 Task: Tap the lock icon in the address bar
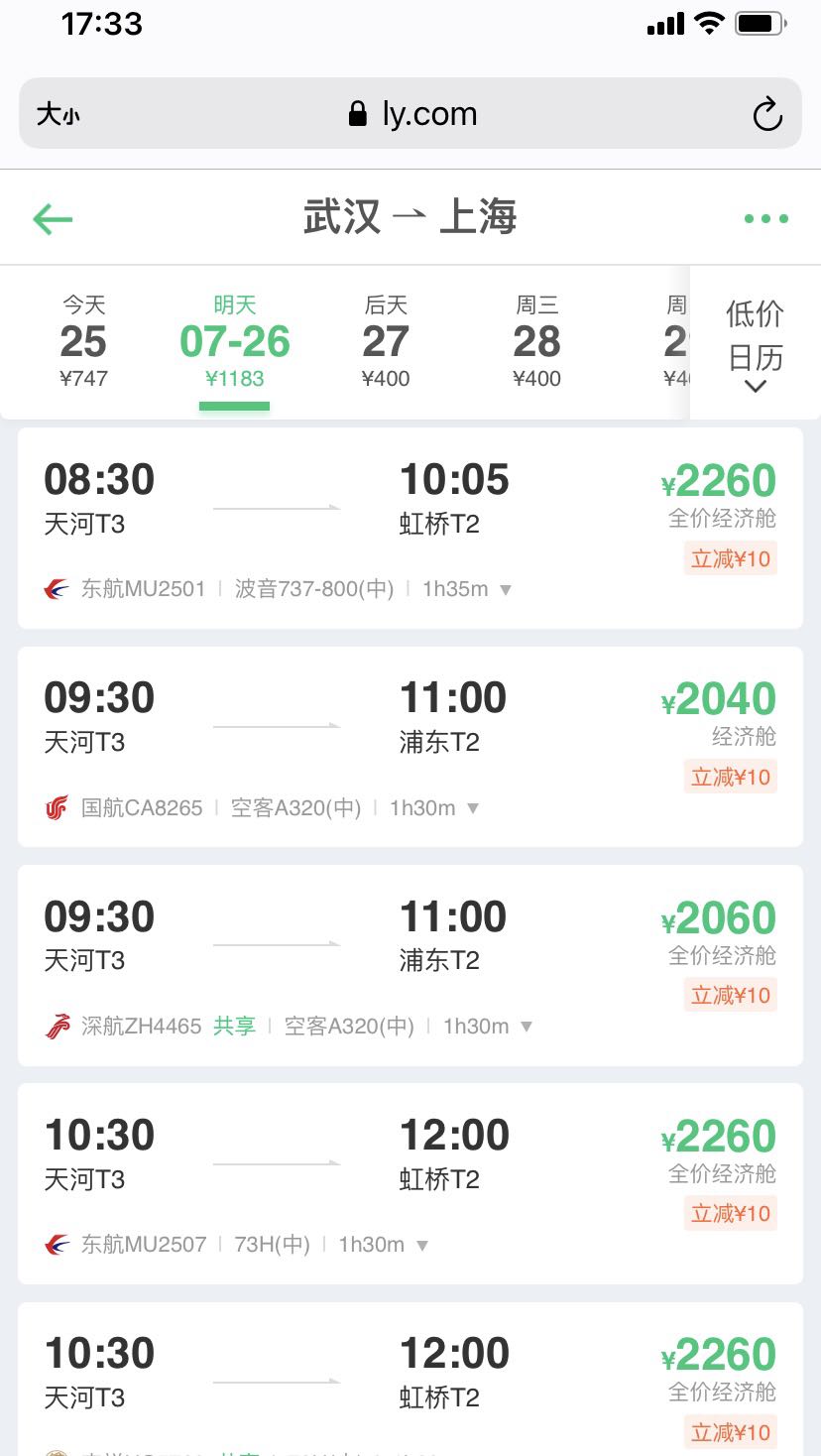pyautogui.click(x=358, y=114)
